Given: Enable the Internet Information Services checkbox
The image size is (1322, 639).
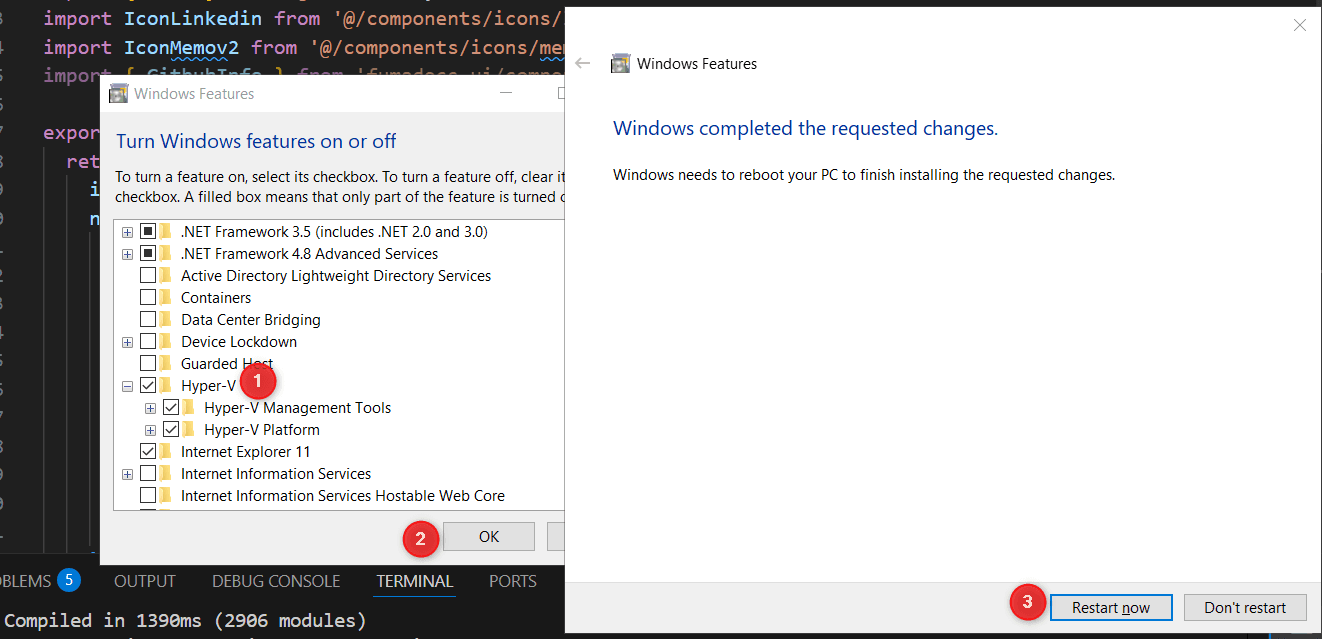Looking at the screenshot, I should pos(148,474).
